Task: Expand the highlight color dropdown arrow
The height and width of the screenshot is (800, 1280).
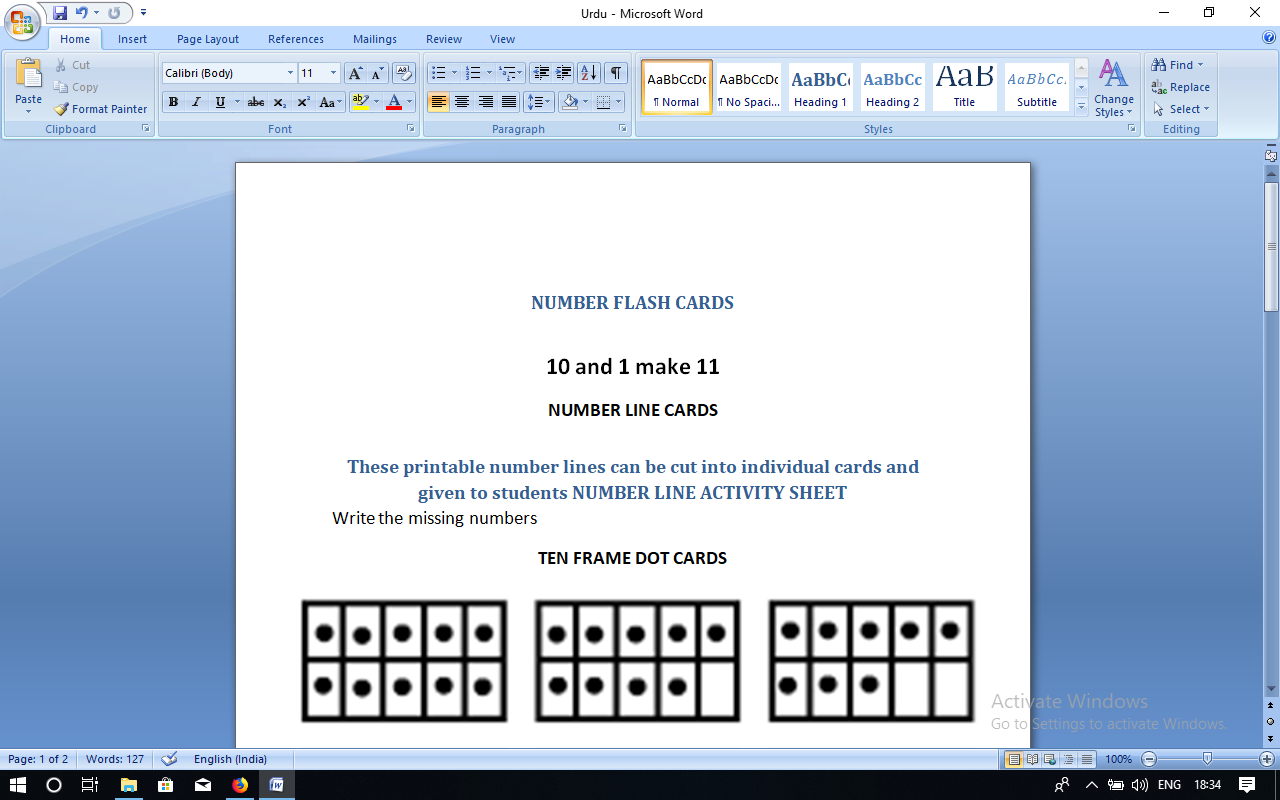Action: pyautogui.click(x=376, y=102)
